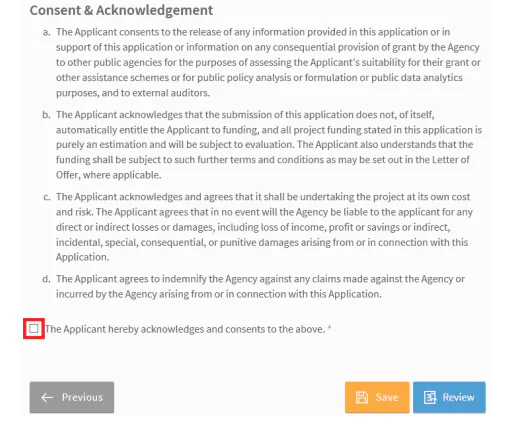Click the 'd.' list marker
Viewport: 517px width, 429px height.
coord(47,279)
